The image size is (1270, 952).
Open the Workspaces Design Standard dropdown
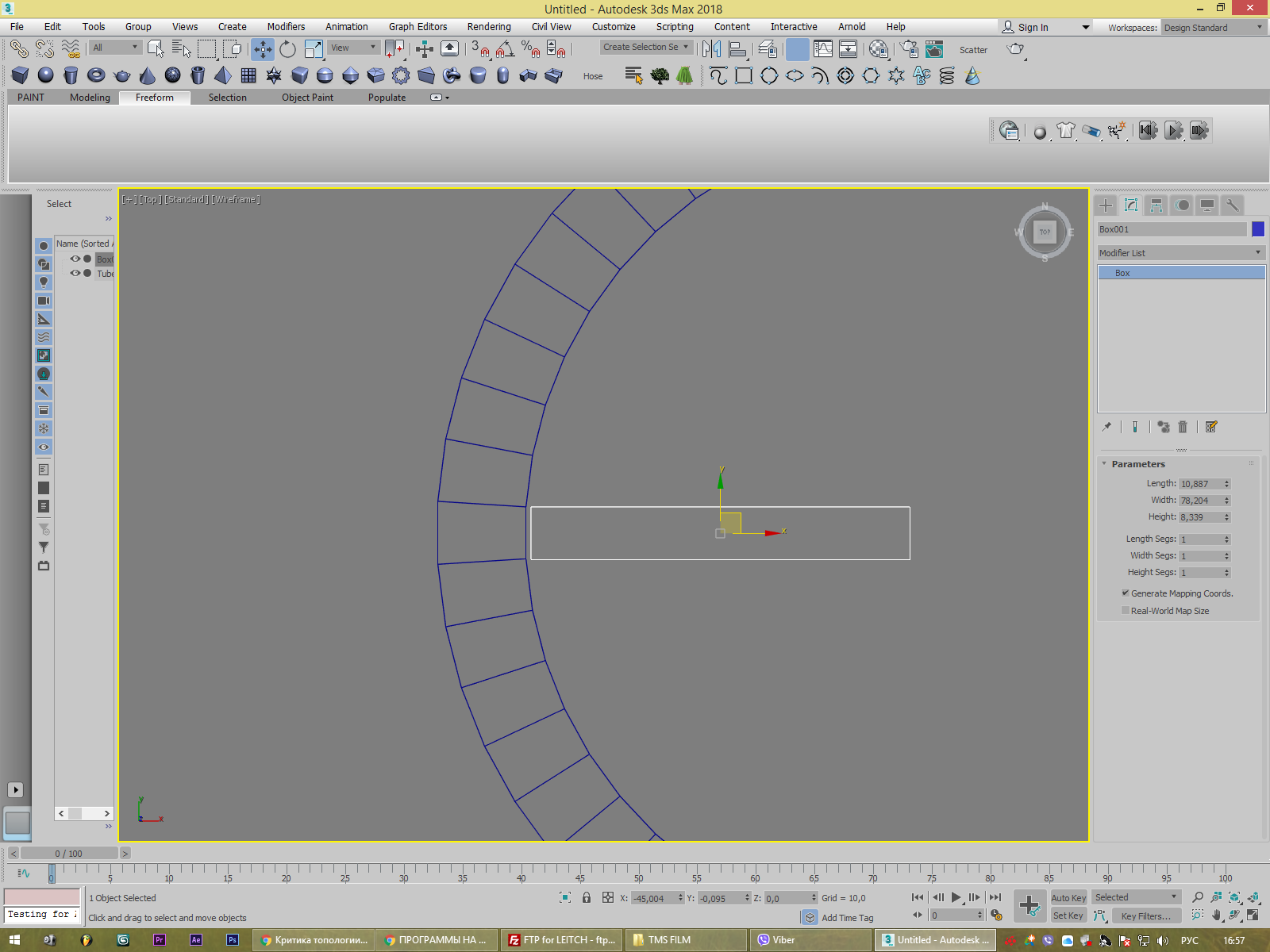[x=1213, y=28]
